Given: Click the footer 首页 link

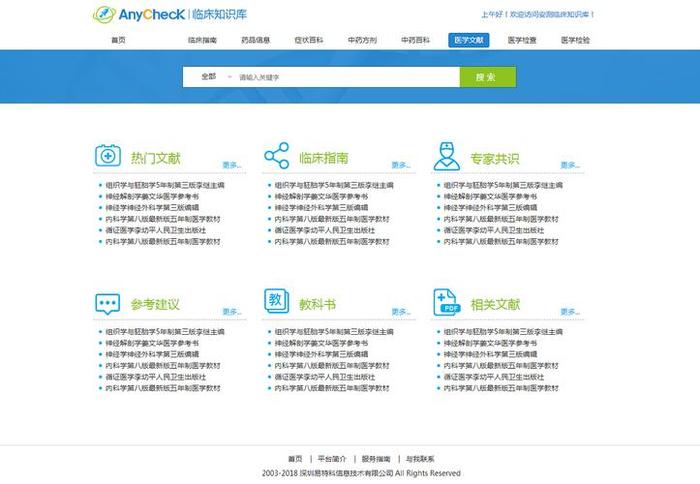Looking at the screenshot, I should (295, 459).
